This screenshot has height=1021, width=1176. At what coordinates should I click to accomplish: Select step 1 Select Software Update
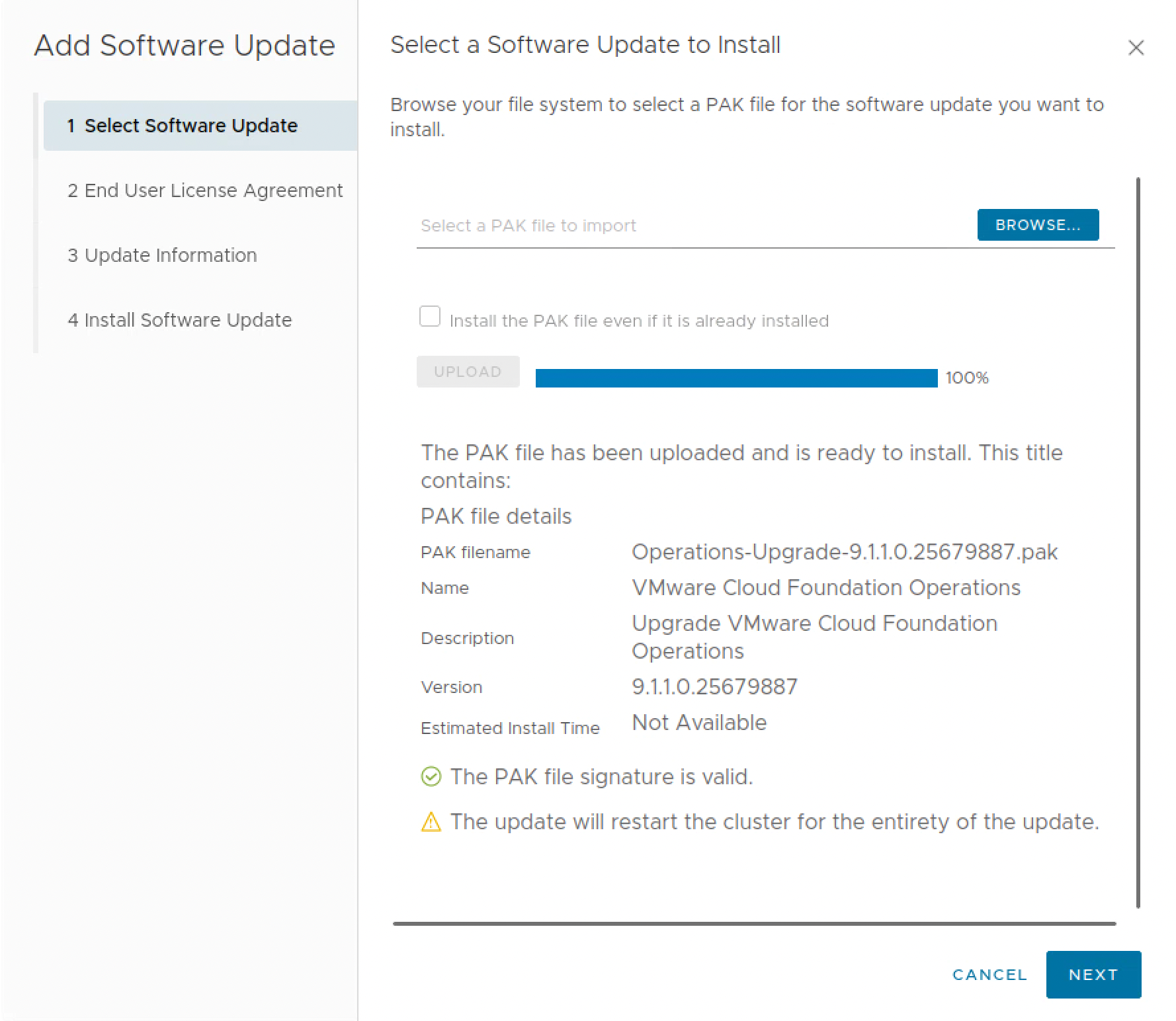[x=200, y=126]
